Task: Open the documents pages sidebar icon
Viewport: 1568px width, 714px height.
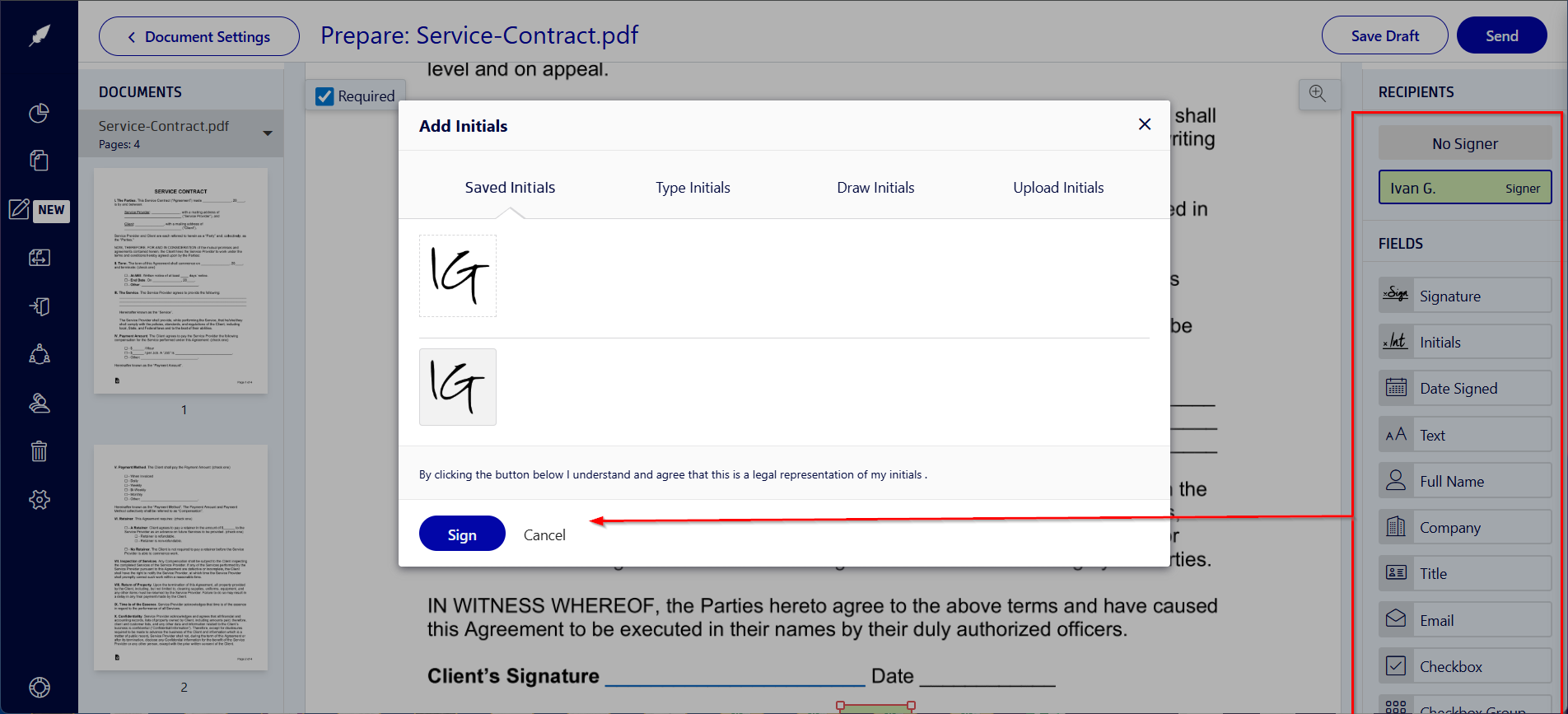Action: click(x=40, y=160)
